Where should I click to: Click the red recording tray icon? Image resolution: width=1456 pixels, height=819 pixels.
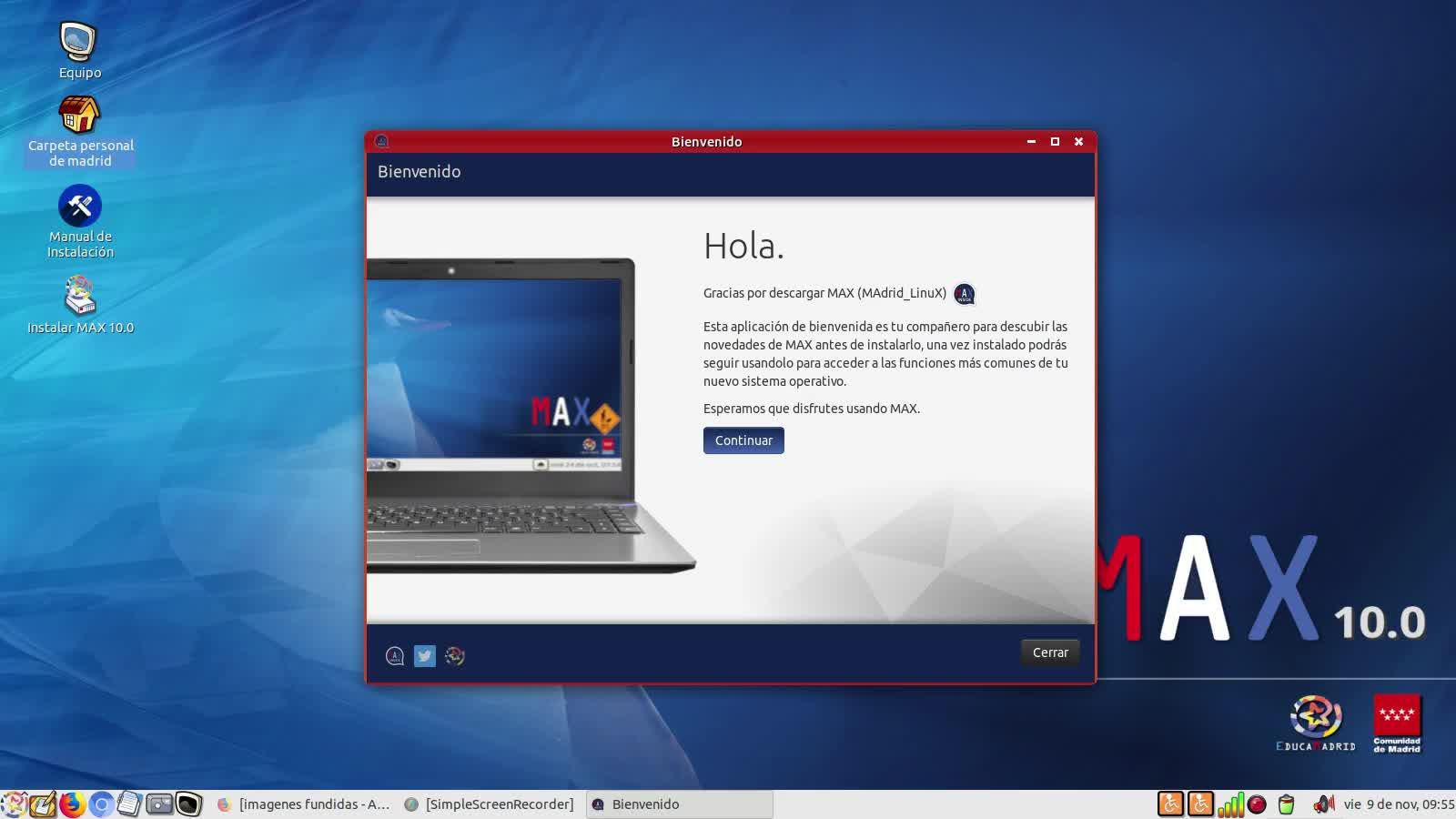click(1257, 804)
